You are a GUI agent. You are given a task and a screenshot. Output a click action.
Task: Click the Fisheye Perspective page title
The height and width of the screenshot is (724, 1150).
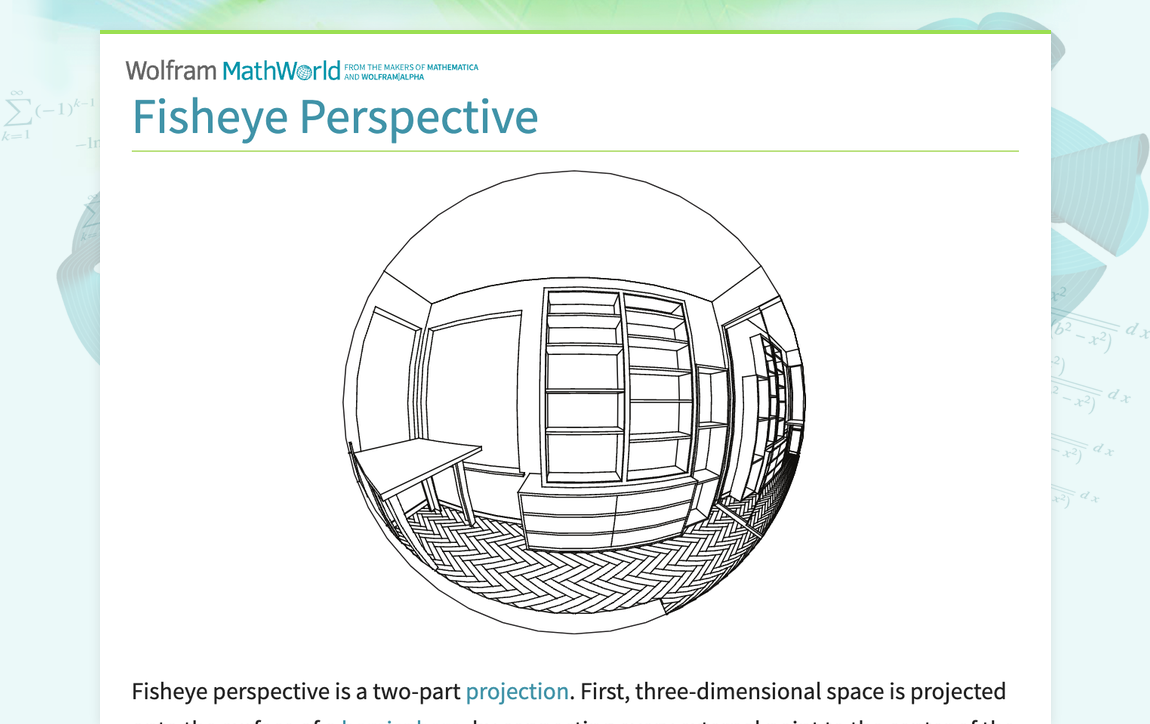tap(335, 117)
